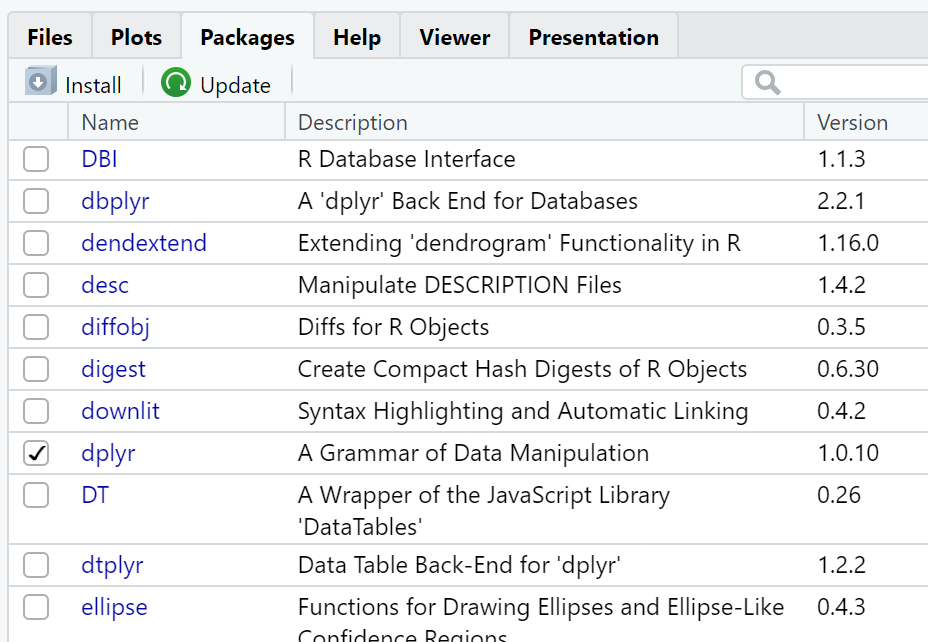Focus the package search field
Screen dimensions: 928x642
click(850, 83)
